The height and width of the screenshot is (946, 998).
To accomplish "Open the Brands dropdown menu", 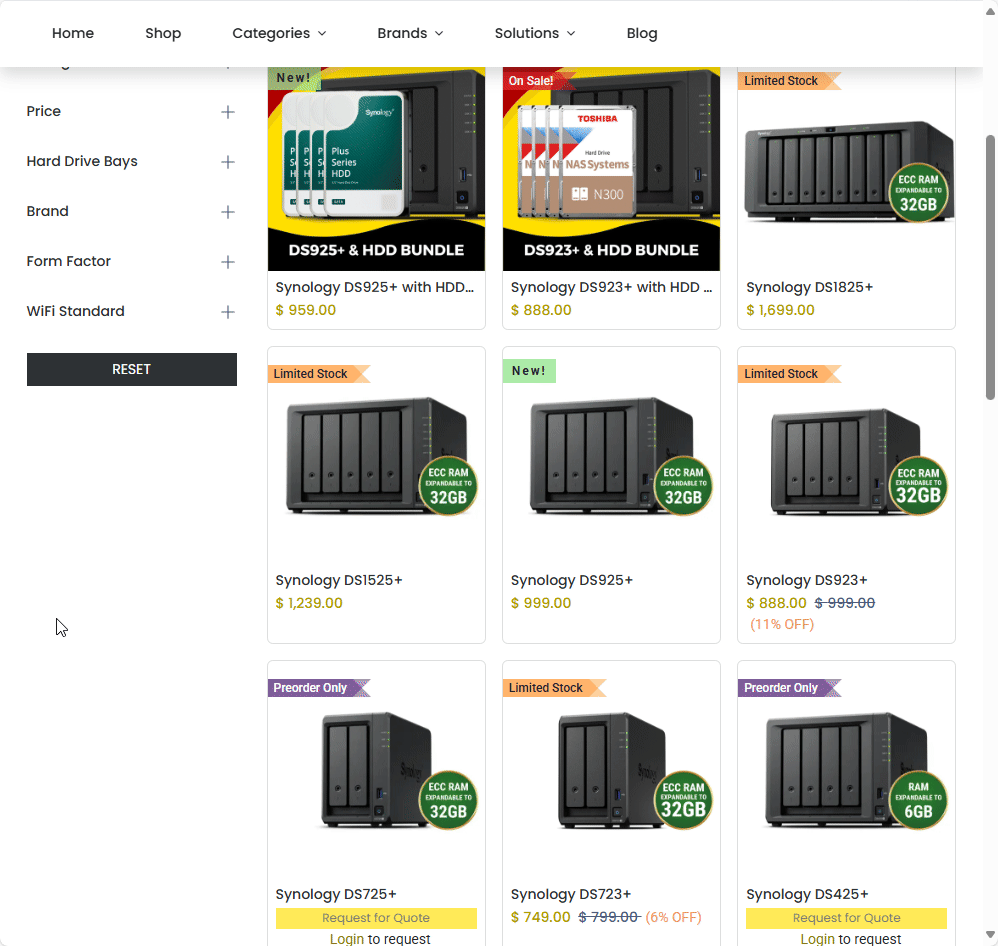I will point(410,33).
